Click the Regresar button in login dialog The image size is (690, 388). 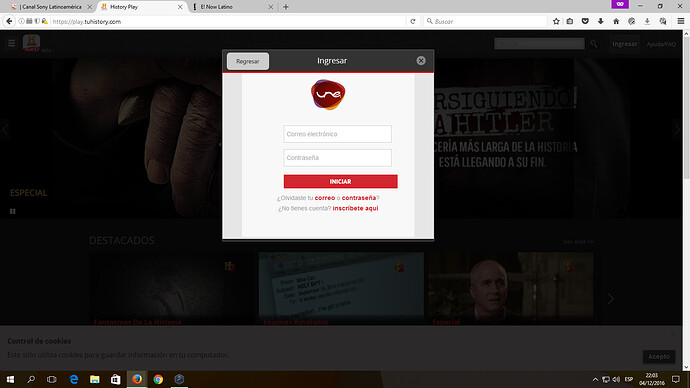click(x=248, y=61)
